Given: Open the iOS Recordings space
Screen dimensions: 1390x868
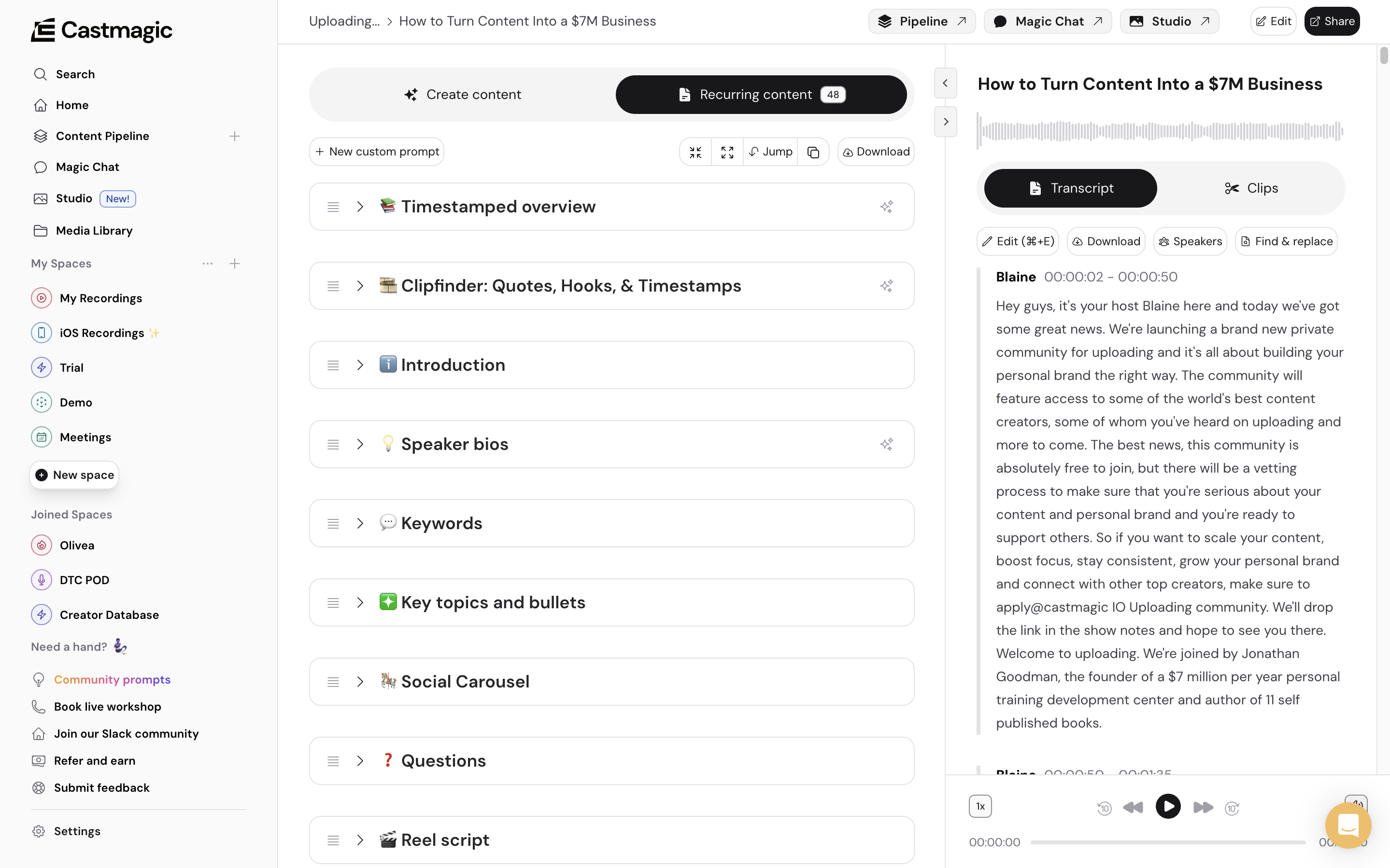Looking at the screenshot, I should [x=95, y=333].
